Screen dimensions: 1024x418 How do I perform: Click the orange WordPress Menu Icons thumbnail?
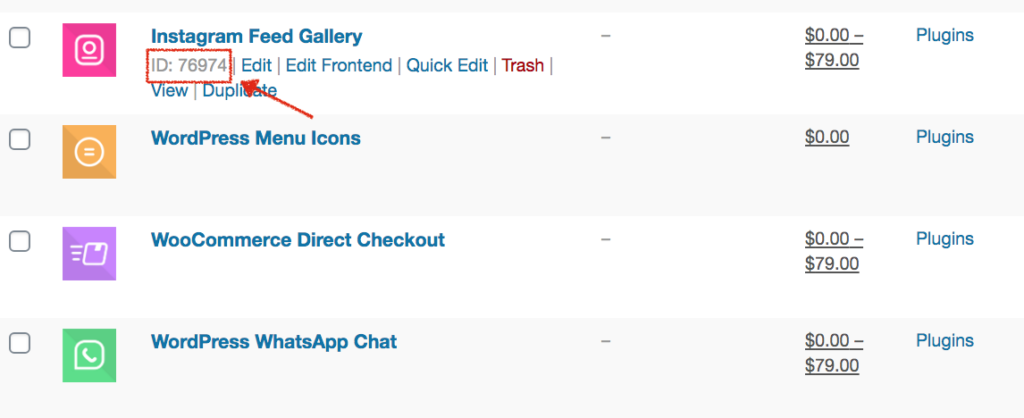click(89, 152)
